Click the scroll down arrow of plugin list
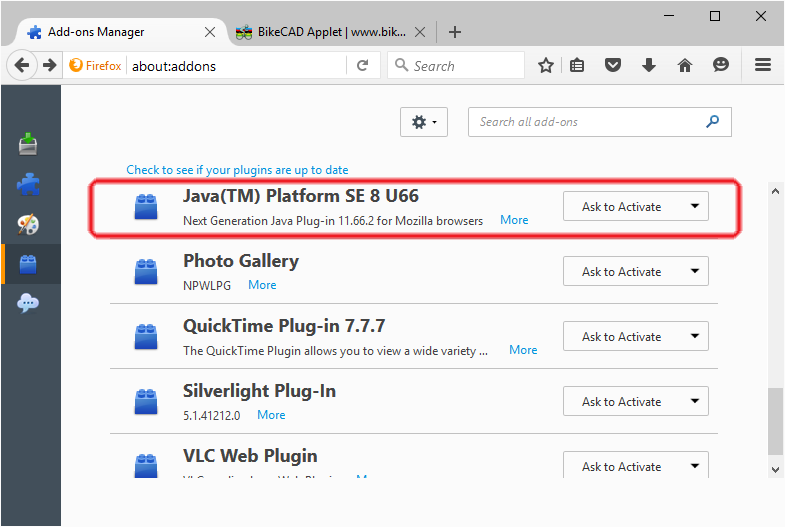The height and width of the screenshot is (527, 785). 775,469
